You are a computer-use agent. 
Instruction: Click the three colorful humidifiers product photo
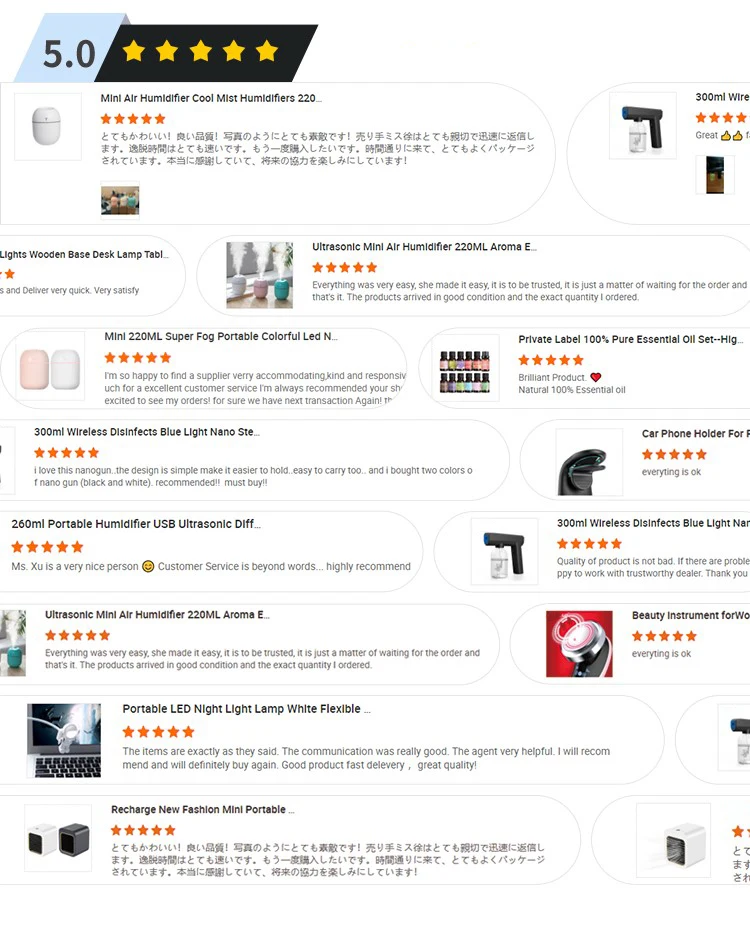pos(259,275)
